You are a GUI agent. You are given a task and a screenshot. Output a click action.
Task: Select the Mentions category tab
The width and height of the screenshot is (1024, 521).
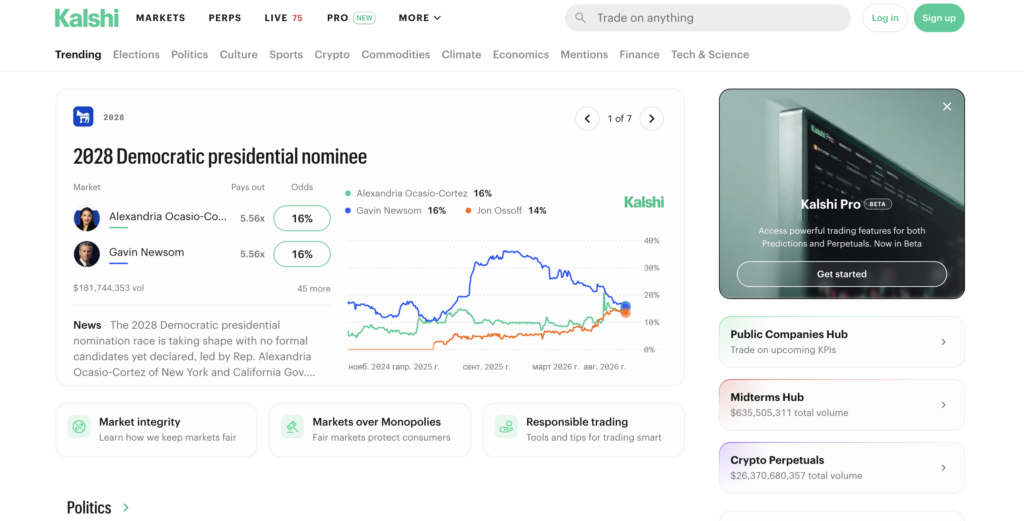pyautogui.click(x=584, y=54)
